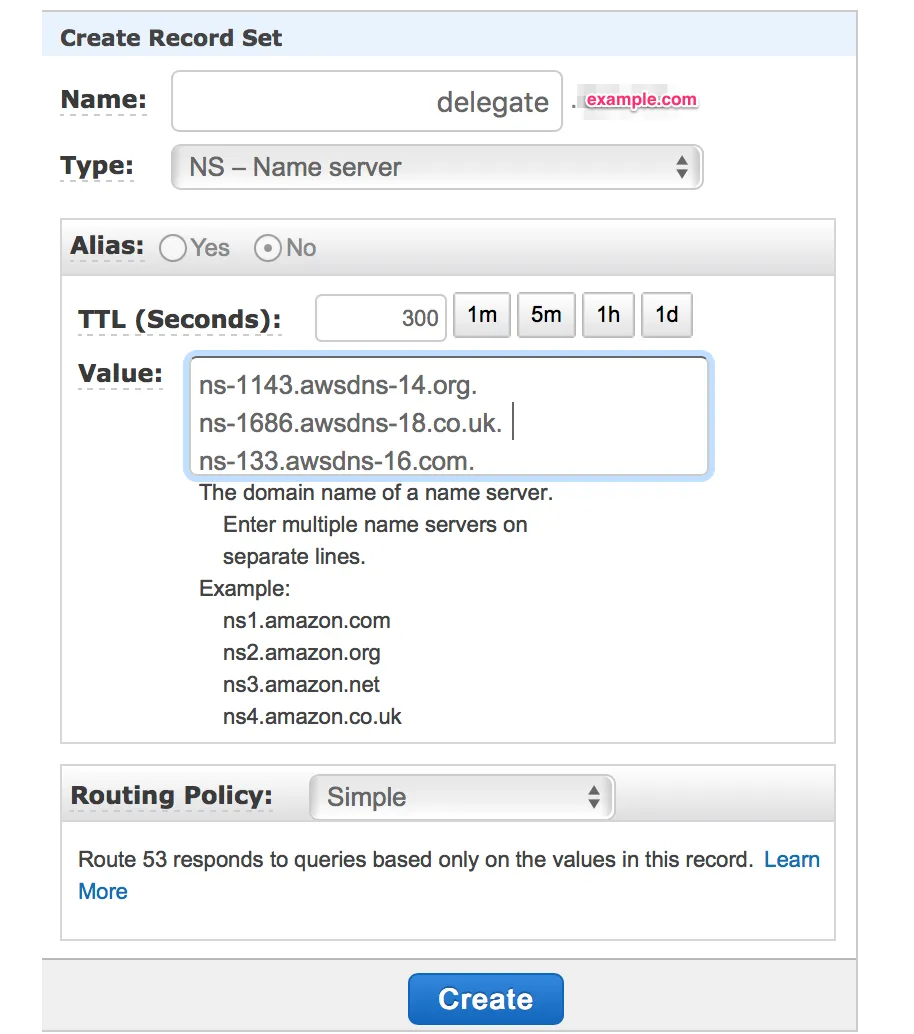Screen dimensions: 914x1034
Task: Click the Name field label
Action: point(103,100)
